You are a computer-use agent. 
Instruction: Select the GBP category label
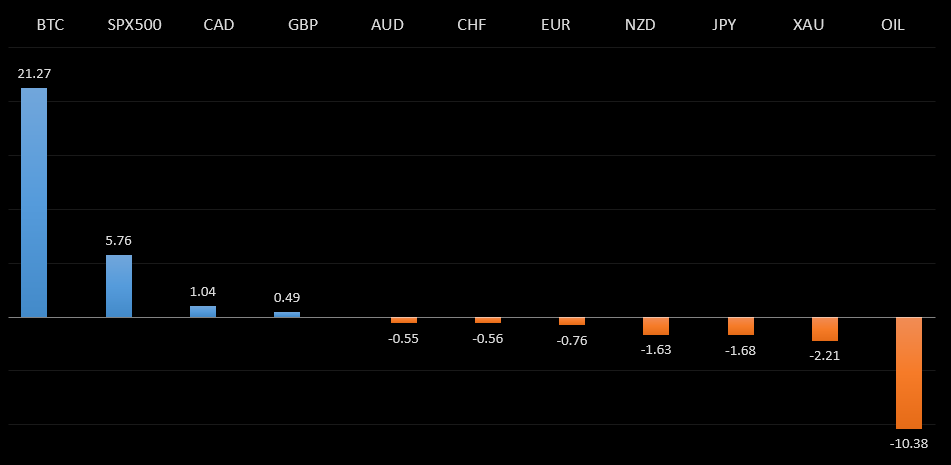tap(302, 24)
